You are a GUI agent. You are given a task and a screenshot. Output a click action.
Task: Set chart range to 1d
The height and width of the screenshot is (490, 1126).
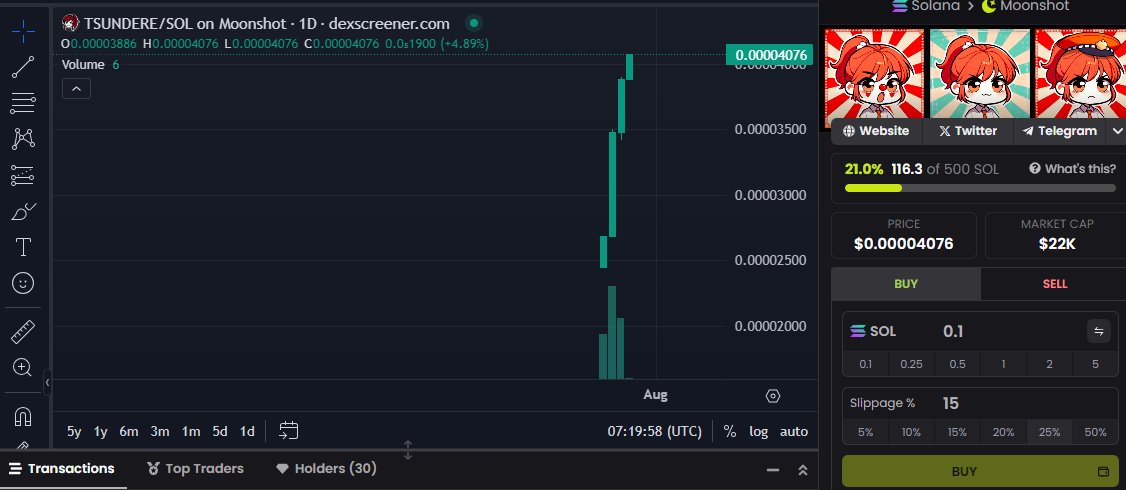coord(247,432)
